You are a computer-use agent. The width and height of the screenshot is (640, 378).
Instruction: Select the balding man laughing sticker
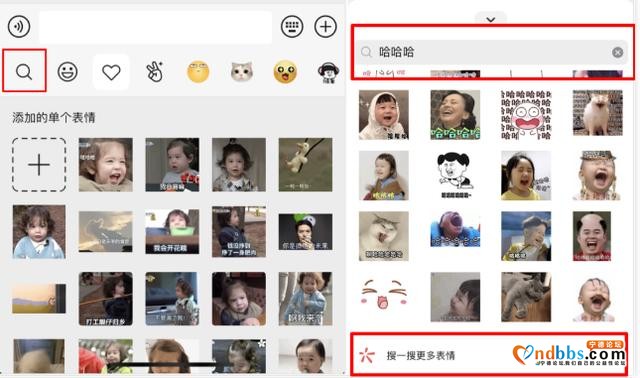coord(592,236)
